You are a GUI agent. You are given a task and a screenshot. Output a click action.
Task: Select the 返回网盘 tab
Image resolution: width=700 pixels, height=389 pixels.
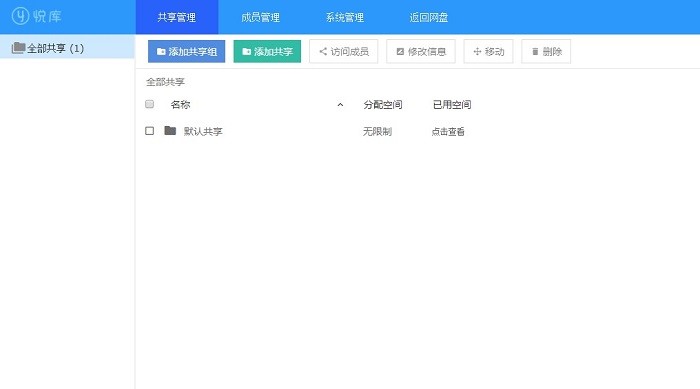[x=429, y=17]
